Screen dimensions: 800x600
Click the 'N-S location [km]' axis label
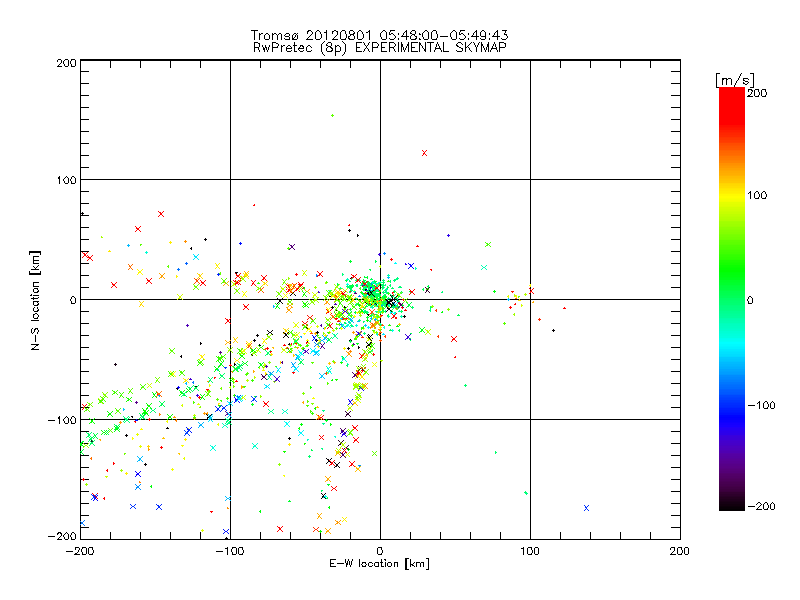pyautogui.click(x=35, y=300)
